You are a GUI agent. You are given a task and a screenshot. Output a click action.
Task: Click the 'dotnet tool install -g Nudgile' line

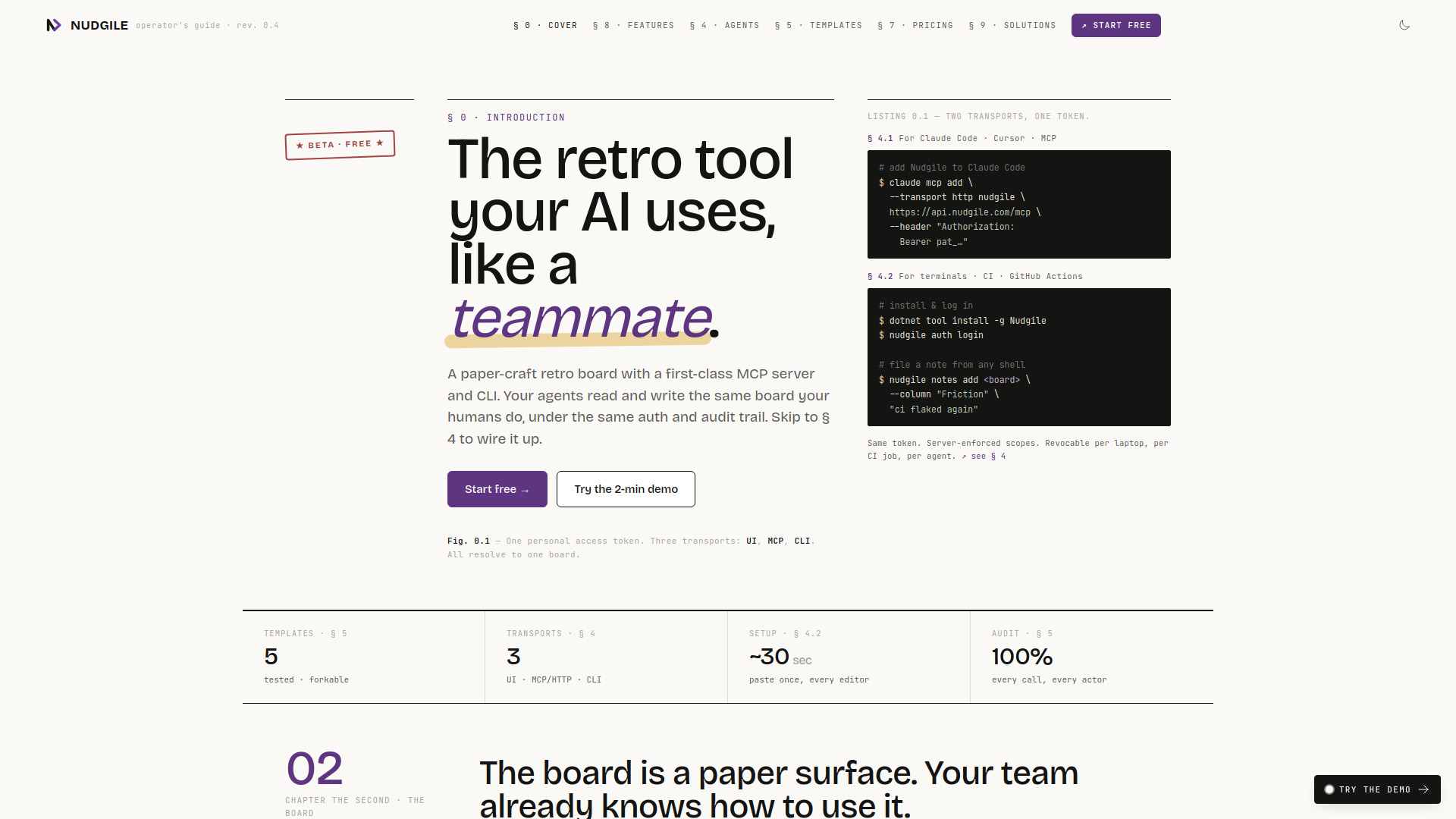tap(962, 321)
